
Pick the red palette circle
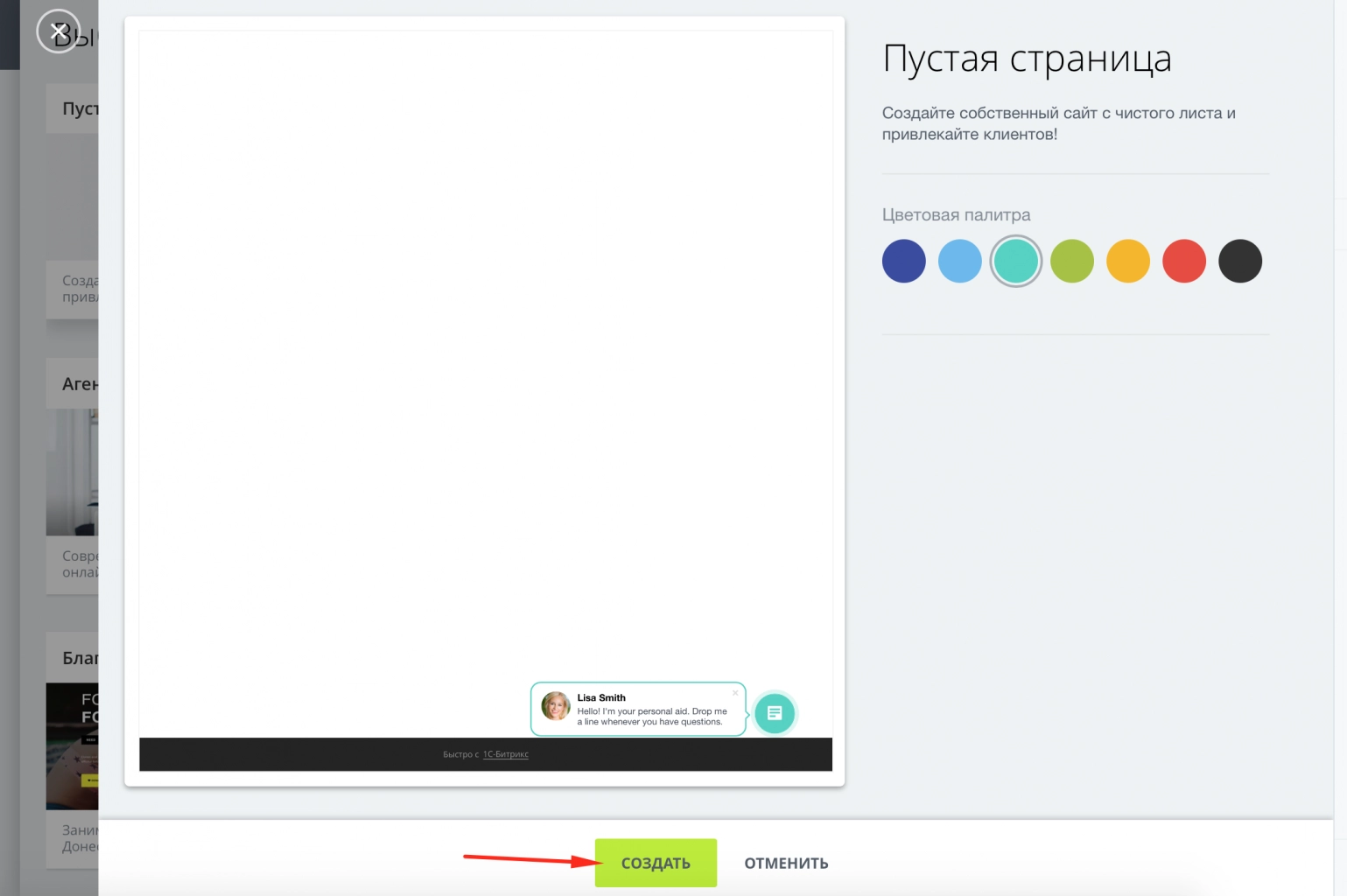[x=1183, y=261]
